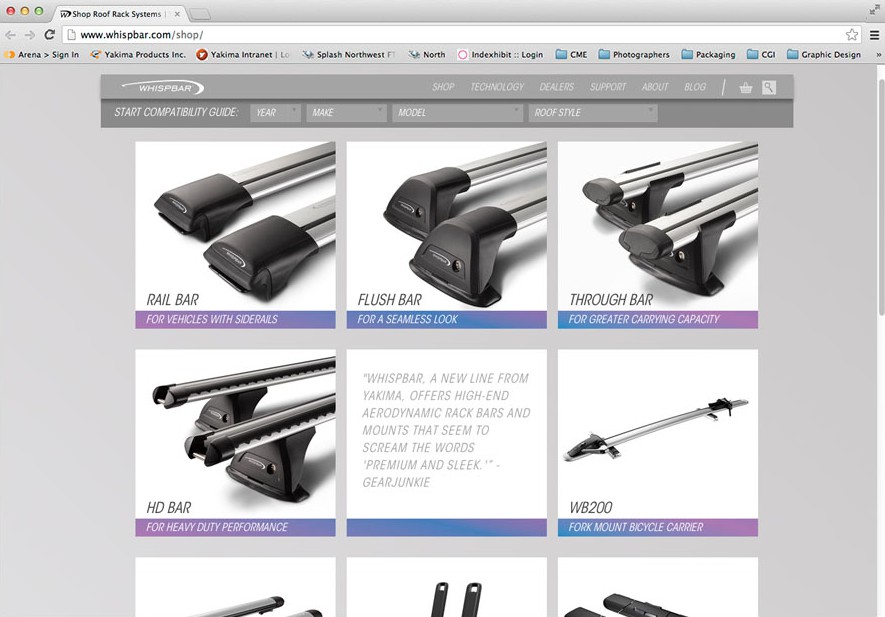Open site search magnifier icon
The height and width of the screenshot is (617, 885).
768,88
